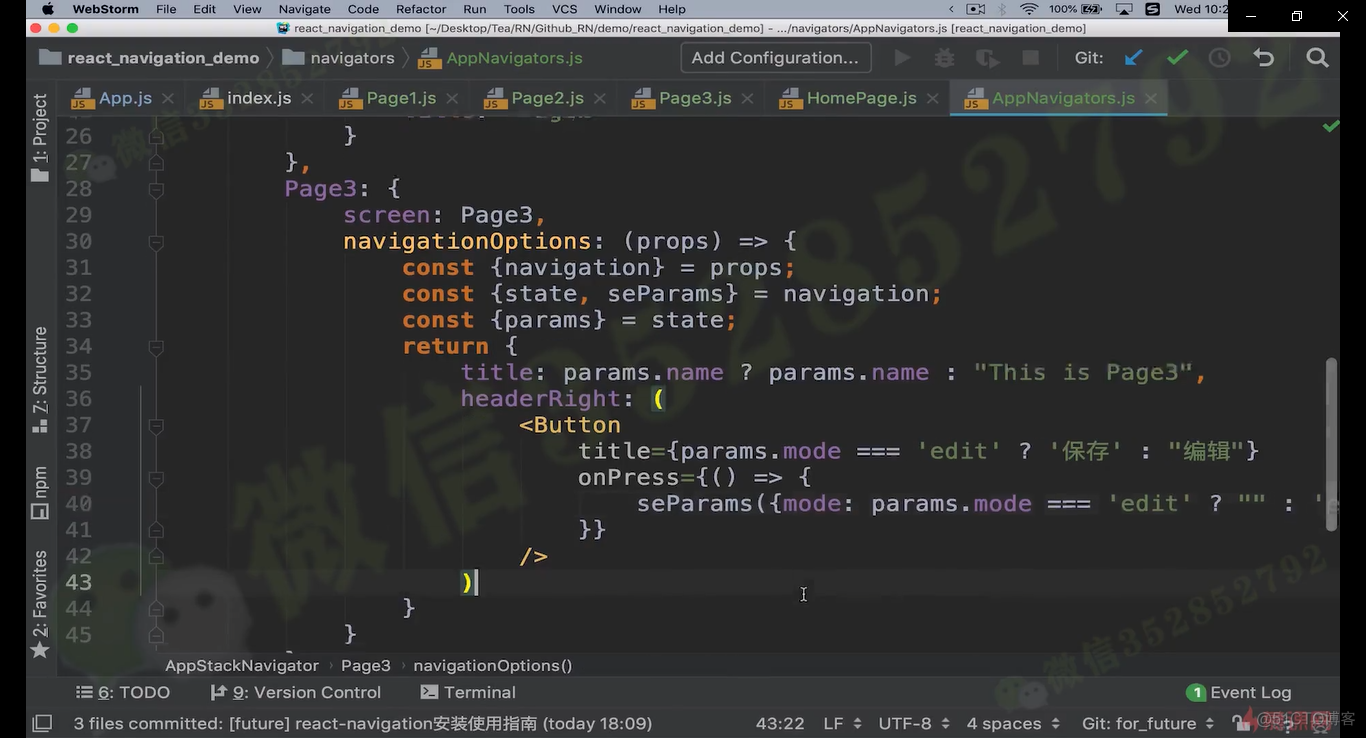Open the Apple menu
This screenshot has height=738, width=1366.
coord(47,9)
